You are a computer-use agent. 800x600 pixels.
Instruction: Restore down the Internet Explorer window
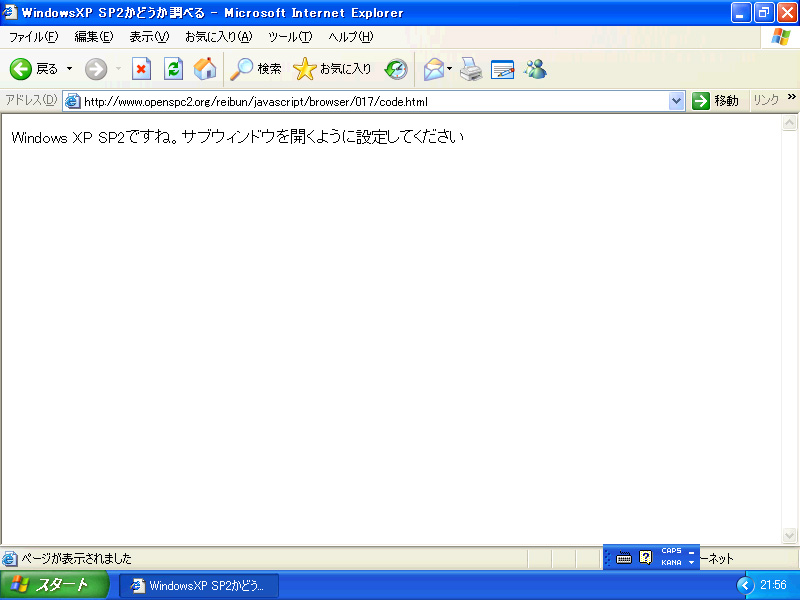point(764,13)
